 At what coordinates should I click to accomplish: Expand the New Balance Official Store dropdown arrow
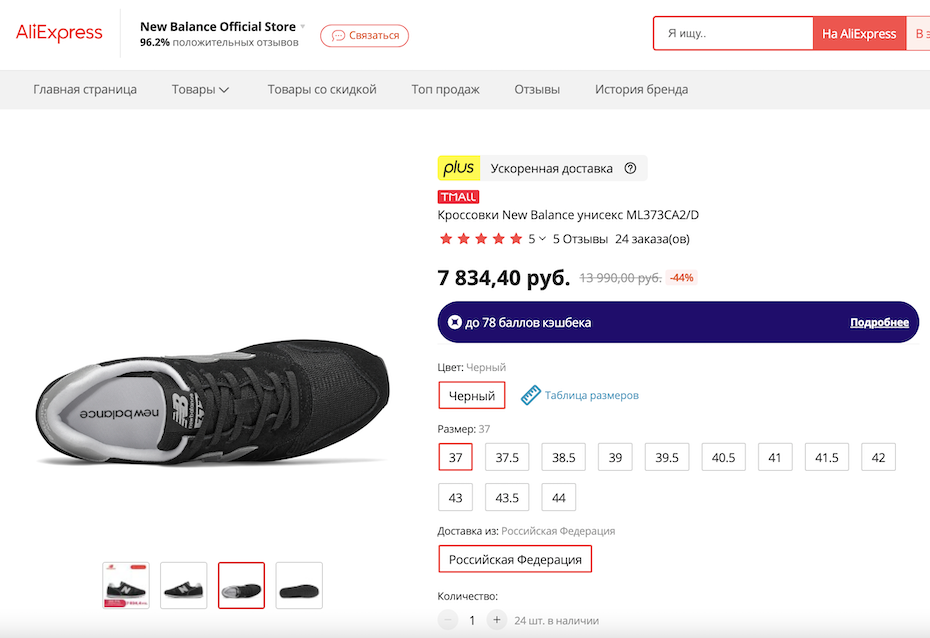tap(303, 27)
